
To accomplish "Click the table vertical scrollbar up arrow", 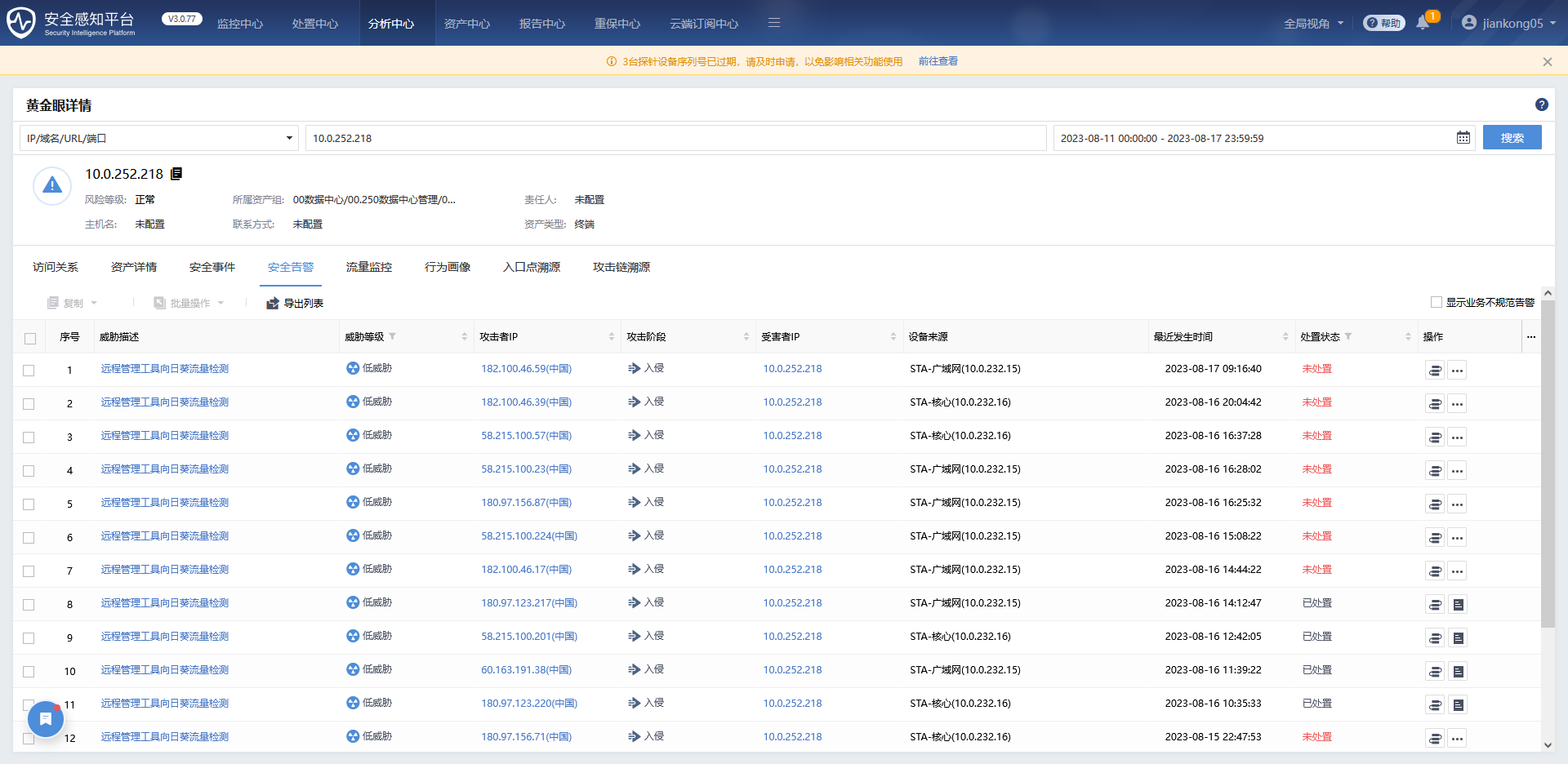I will click(1548, 293).
